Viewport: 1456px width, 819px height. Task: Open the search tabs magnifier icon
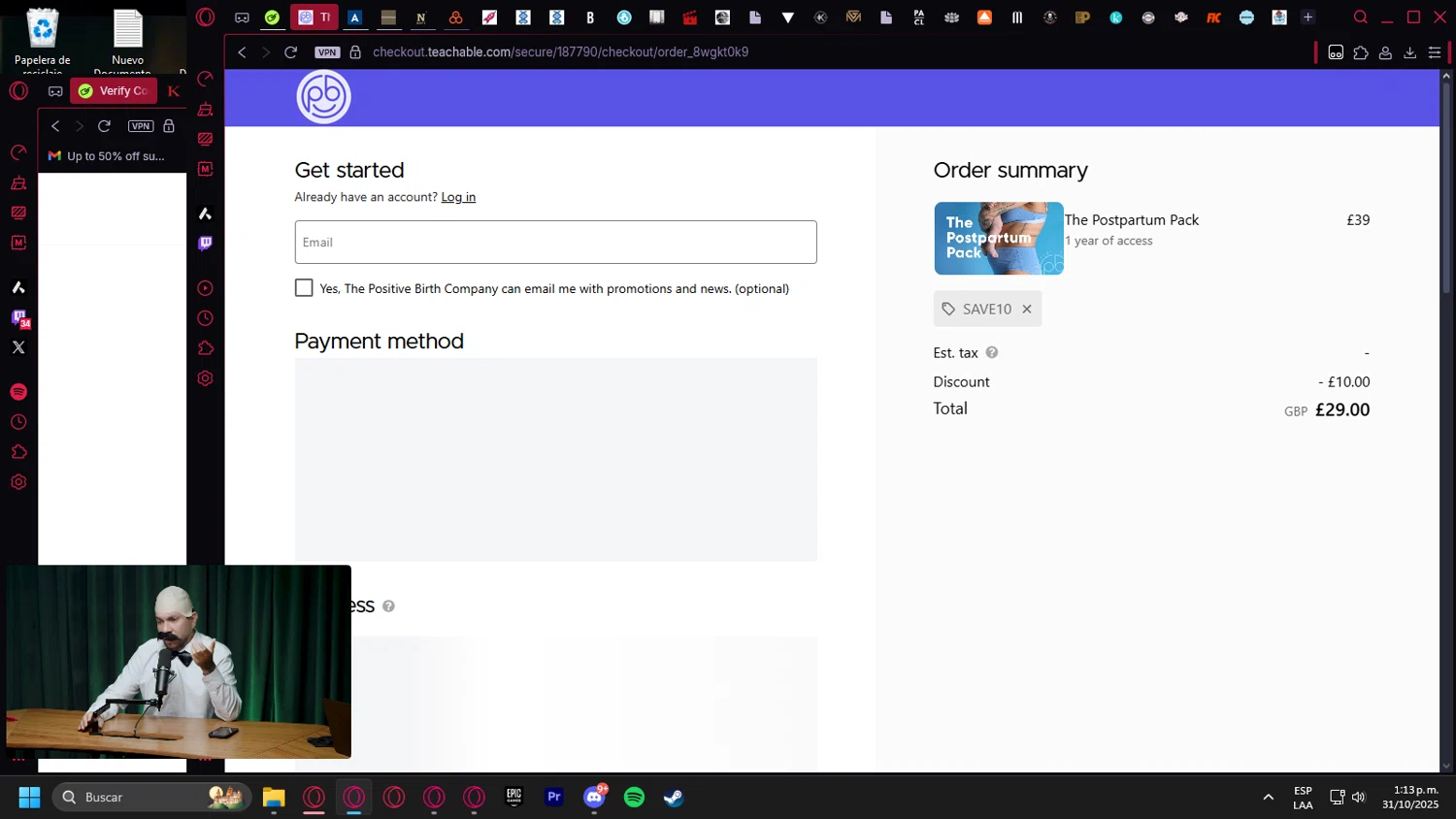(1360, 17)
